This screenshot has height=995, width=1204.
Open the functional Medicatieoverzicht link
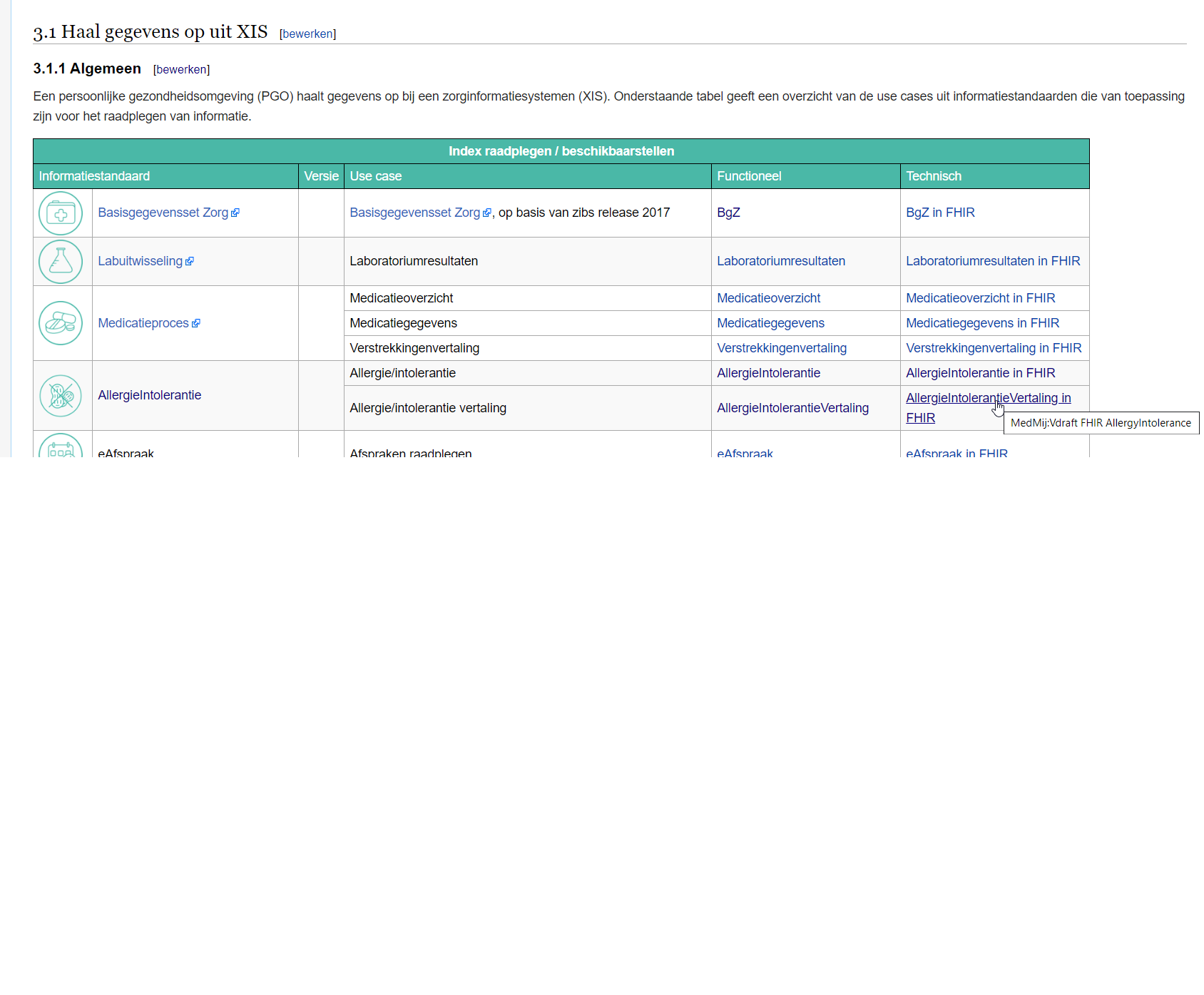pyautogui.click(x=768, y=298)
